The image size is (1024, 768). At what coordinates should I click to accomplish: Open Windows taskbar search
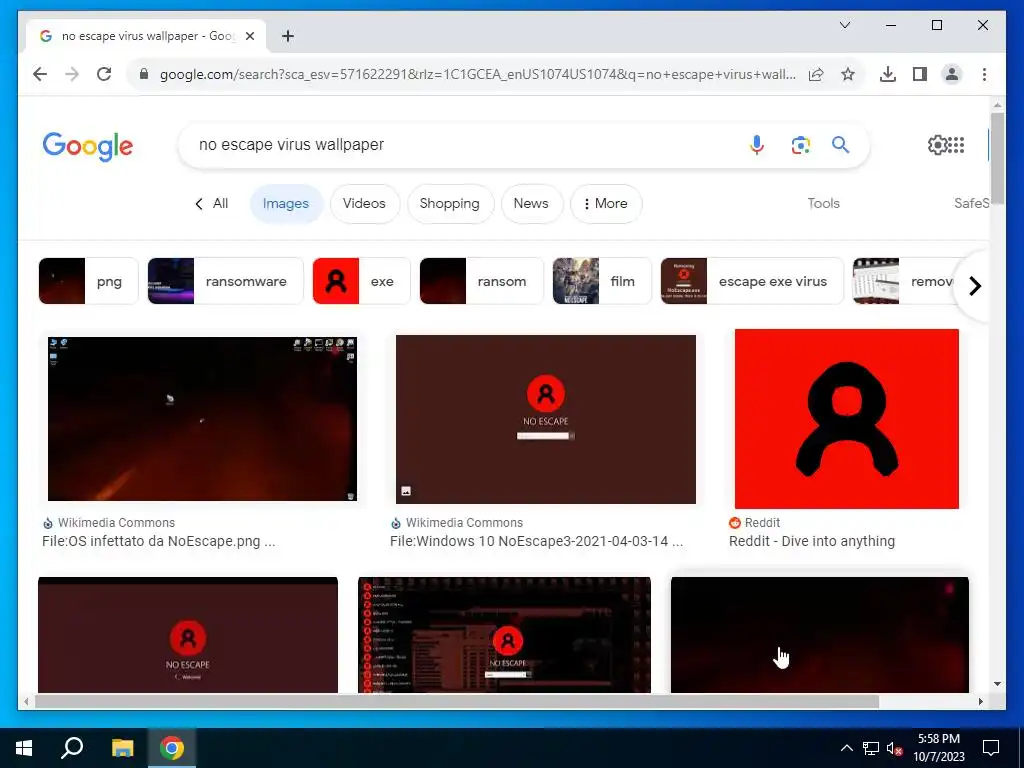pos(72,748)
